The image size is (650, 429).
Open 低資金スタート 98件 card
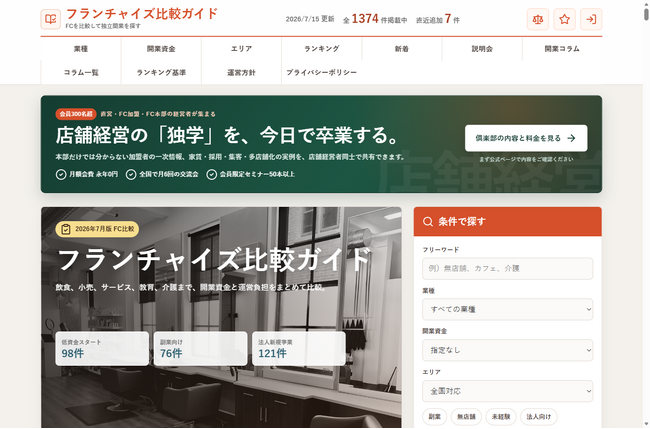click(102, 349)
